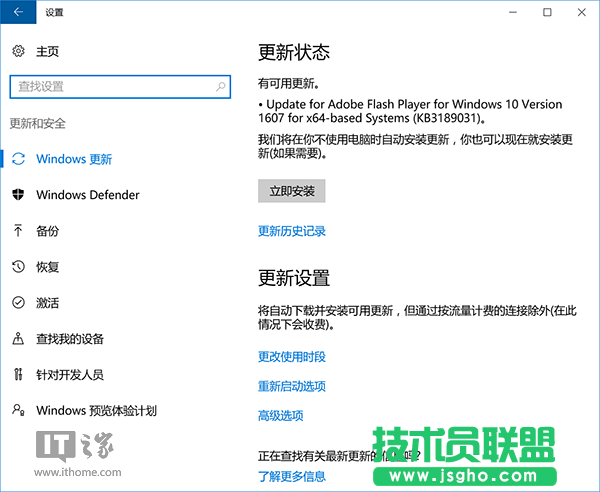Viewport: 600px width, 492px height.
Task: Open 激活 settings page
Action: (x=47, y=303)
